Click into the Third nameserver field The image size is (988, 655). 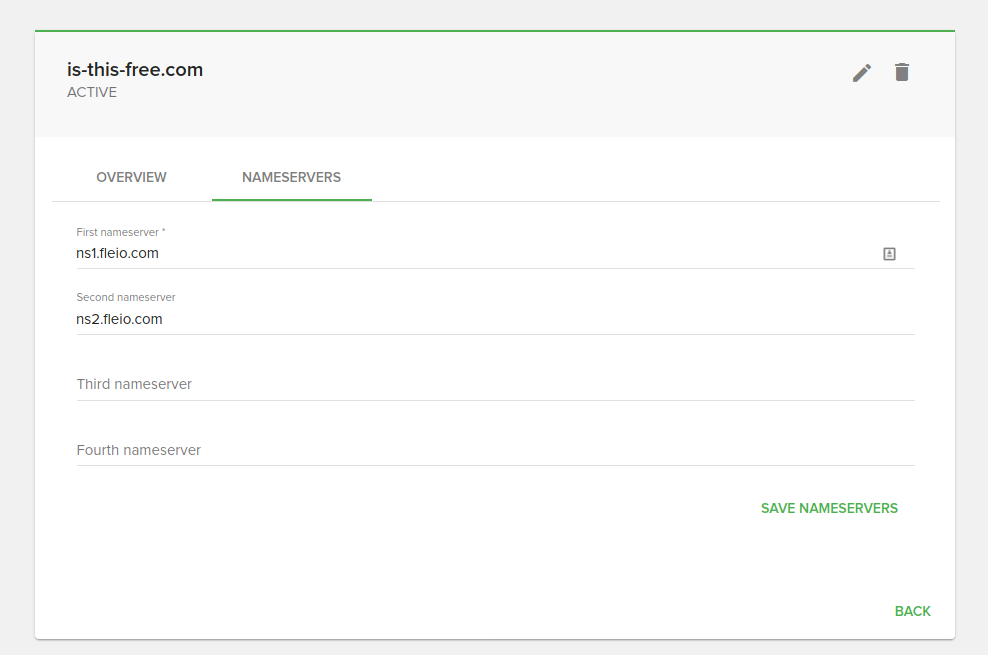point(495,384)
